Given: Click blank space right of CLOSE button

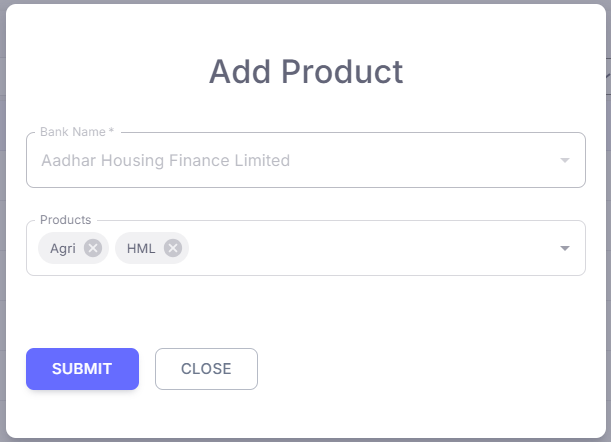Looking at the screenshot, I should (420, 369).
